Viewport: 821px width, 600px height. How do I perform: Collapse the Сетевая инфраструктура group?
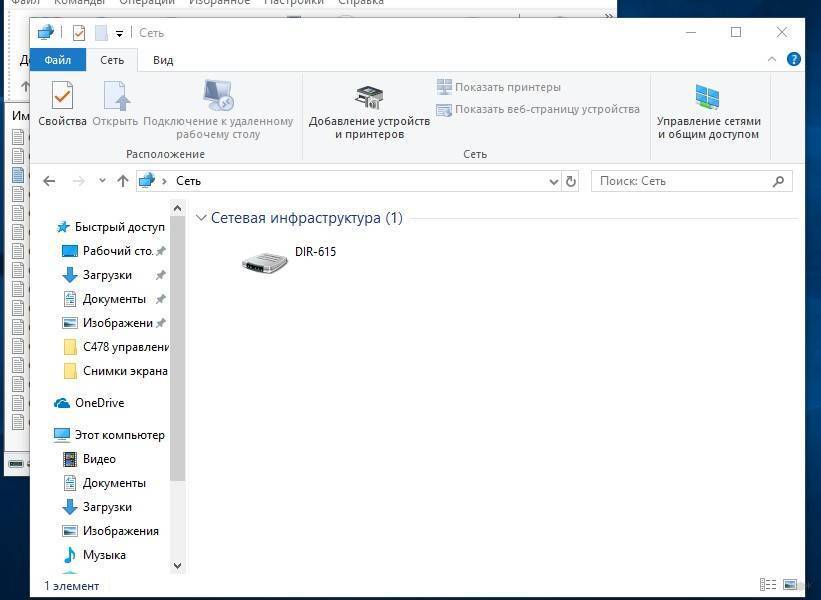click(201, 218)
